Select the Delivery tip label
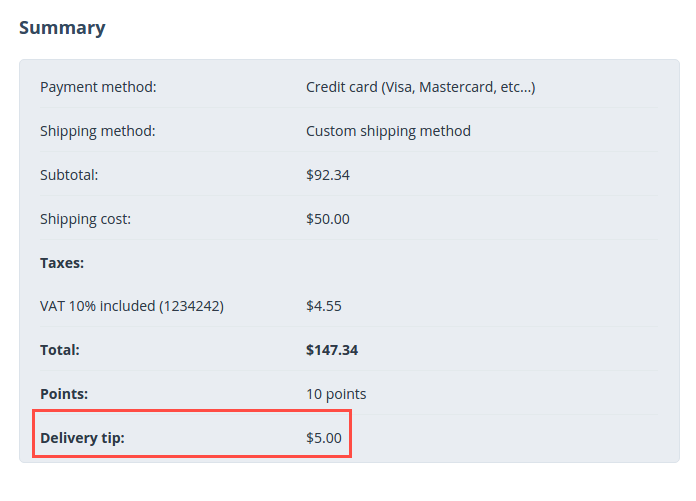 [82, 438]
